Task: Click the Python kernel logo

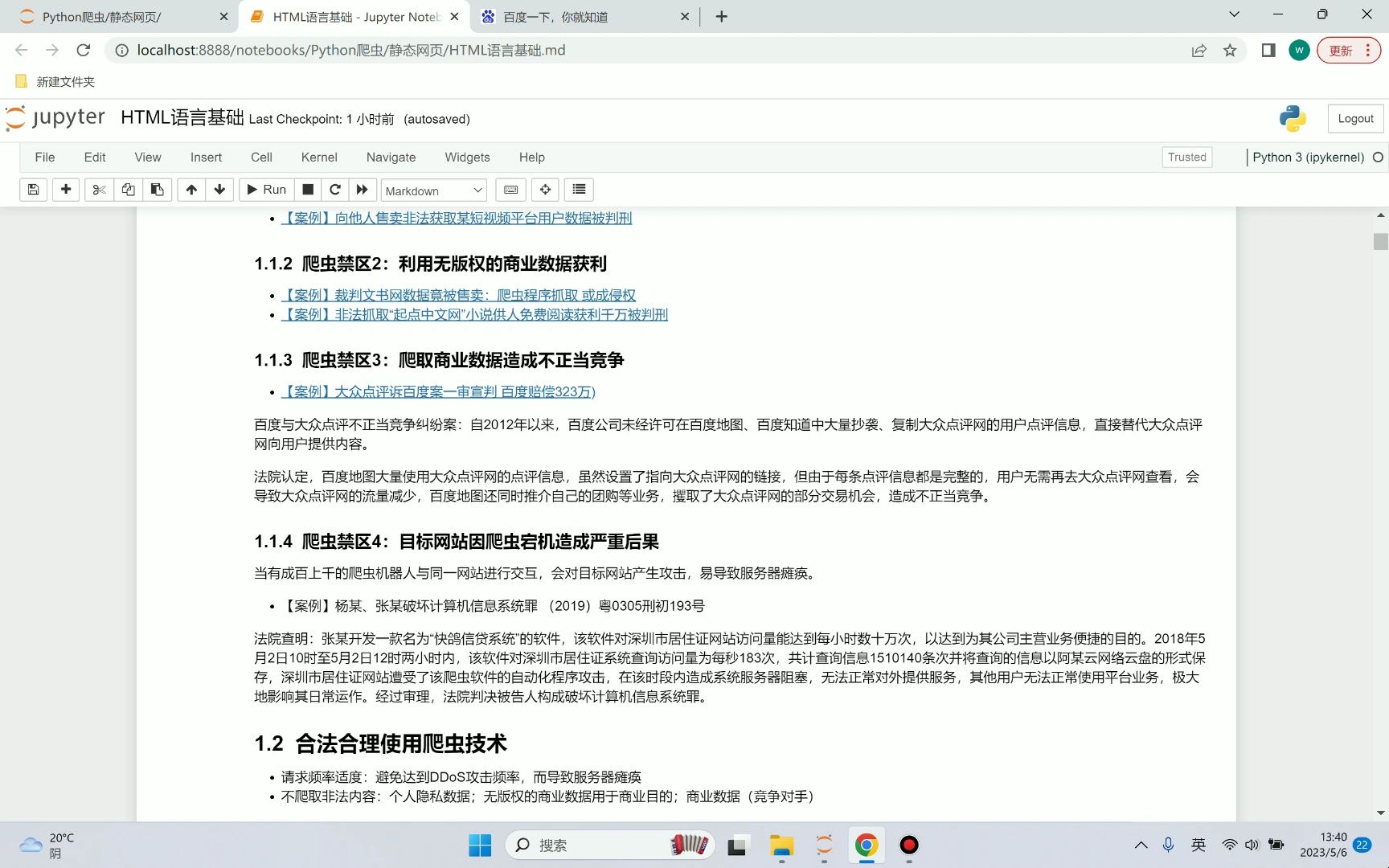Action: pyautogui.click(x=1293, y=119)
